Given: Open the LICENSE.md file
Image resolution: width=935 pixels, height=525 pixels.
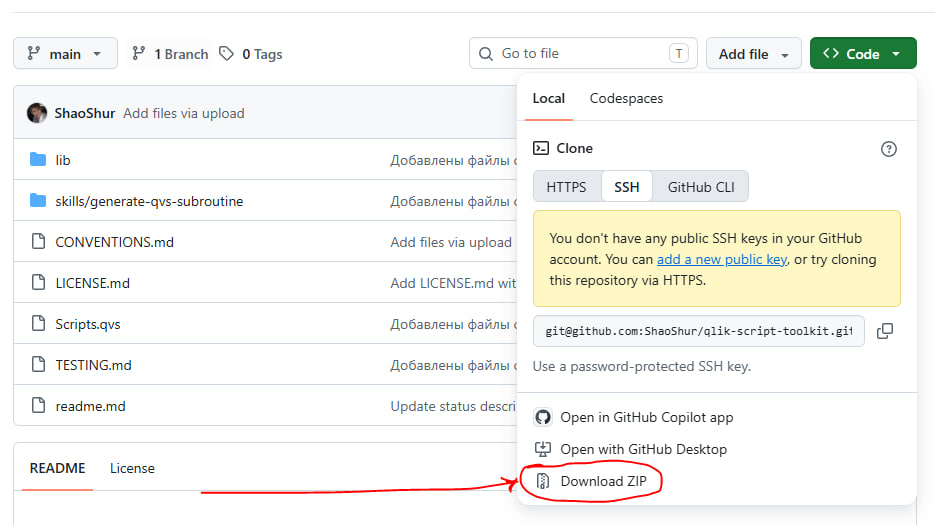Looking at the screenshot, I should pos(92,283).
